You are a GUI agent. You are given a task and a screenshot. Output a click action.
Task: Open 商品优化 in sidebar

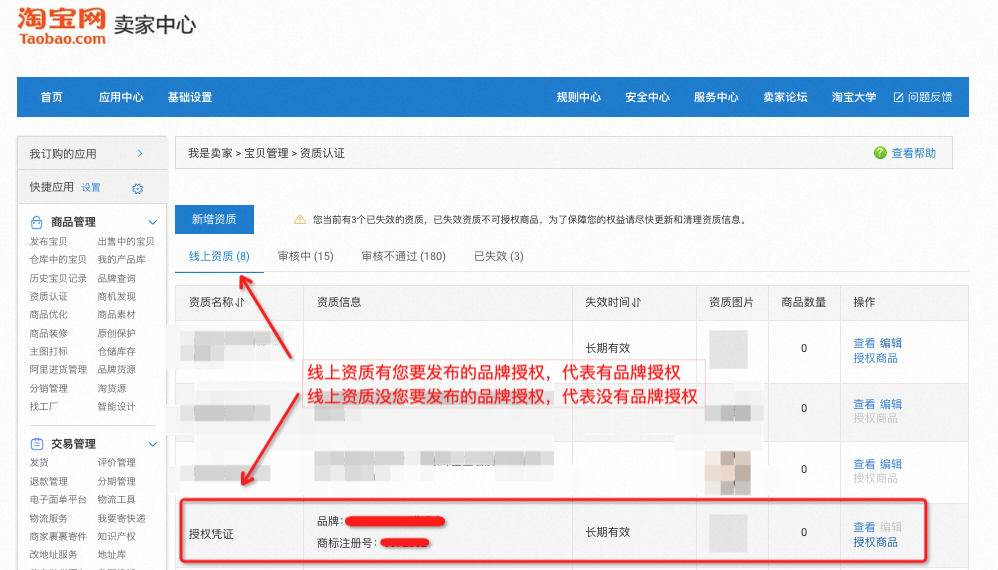48,314
